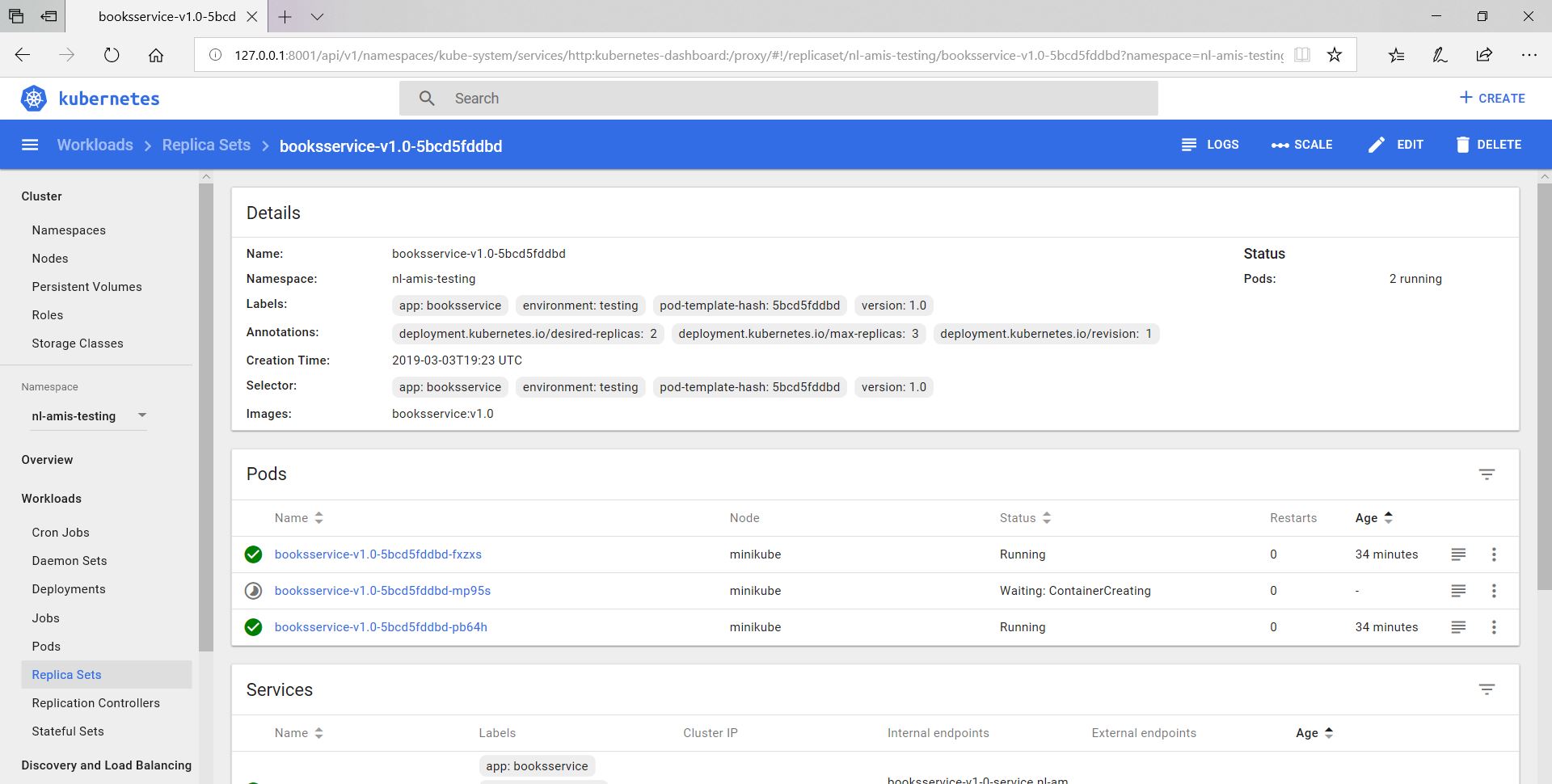Click the DELETE button
The image size is (1552, 784).
(x=1488, y=145)
